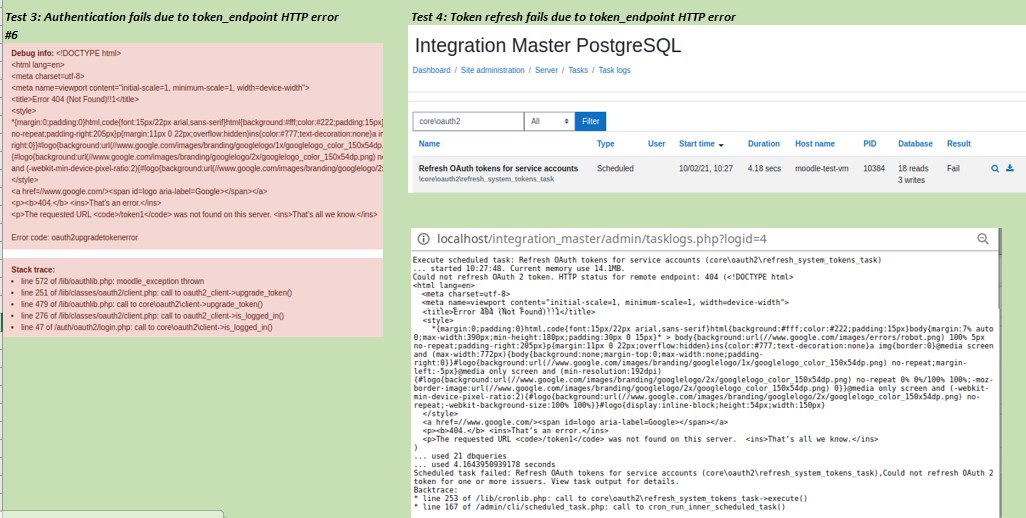Click the '4.18 secs' duration cell
This screenshot has height=518, width=1026.
point(764,168)
